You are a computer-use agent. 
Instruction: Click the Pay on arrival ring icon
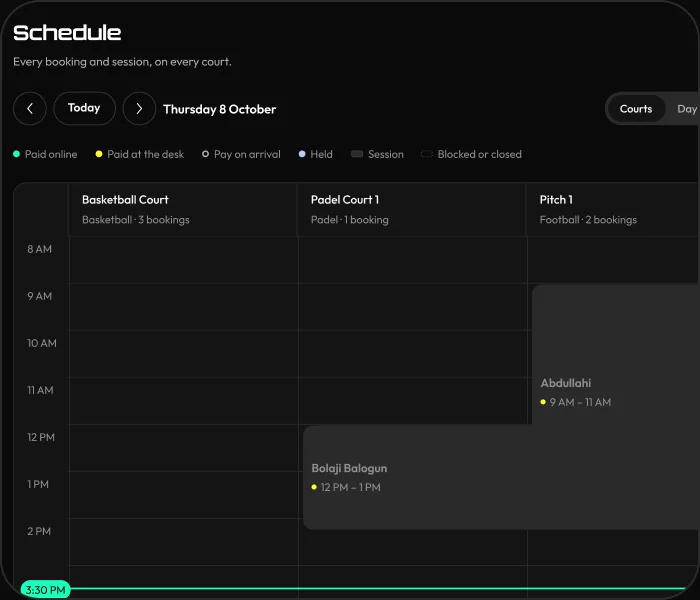coord(205,154)
